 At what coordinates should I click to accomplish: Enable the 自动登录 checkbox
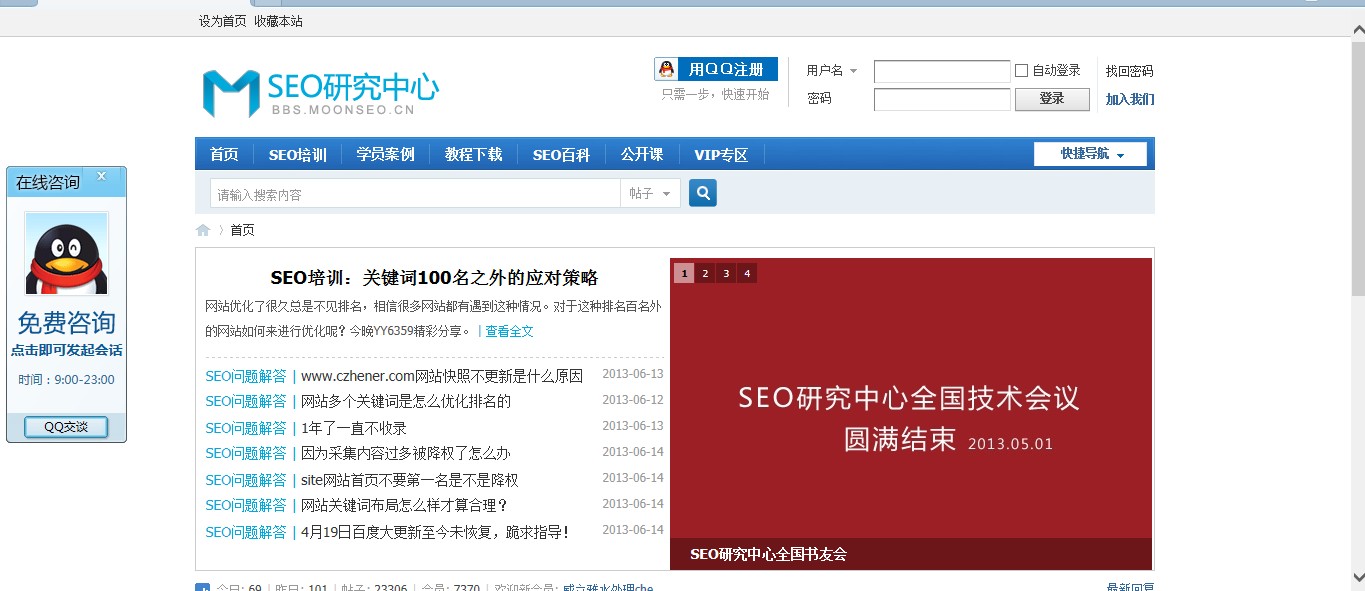tap(1021, 71)
